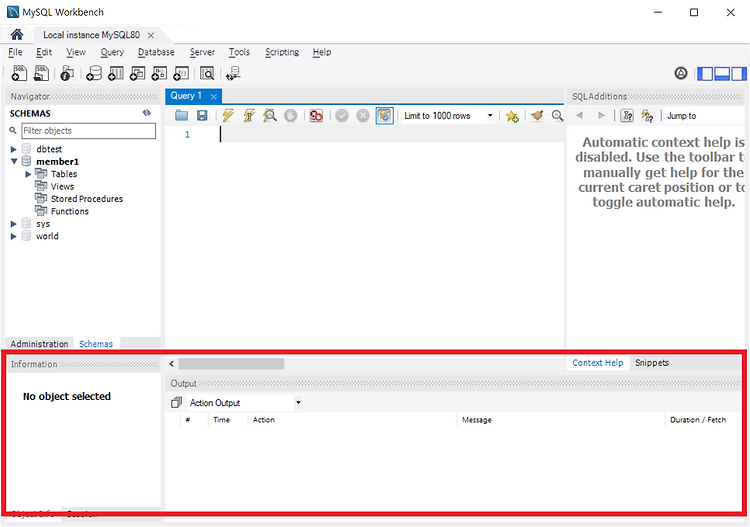
Task: Execute the query with lightning icon
Action: point(228,115)
